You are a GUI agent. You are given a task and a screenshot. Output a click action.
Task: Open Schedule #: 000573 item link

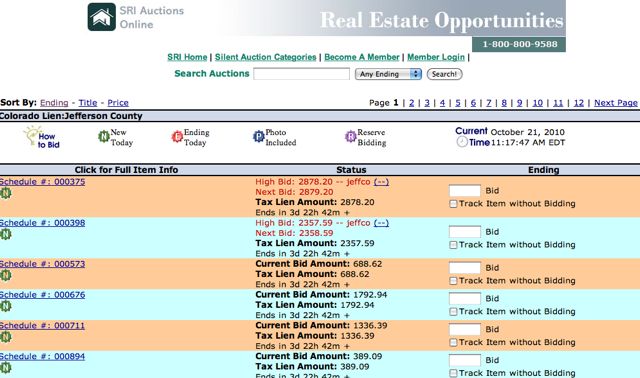42,264
